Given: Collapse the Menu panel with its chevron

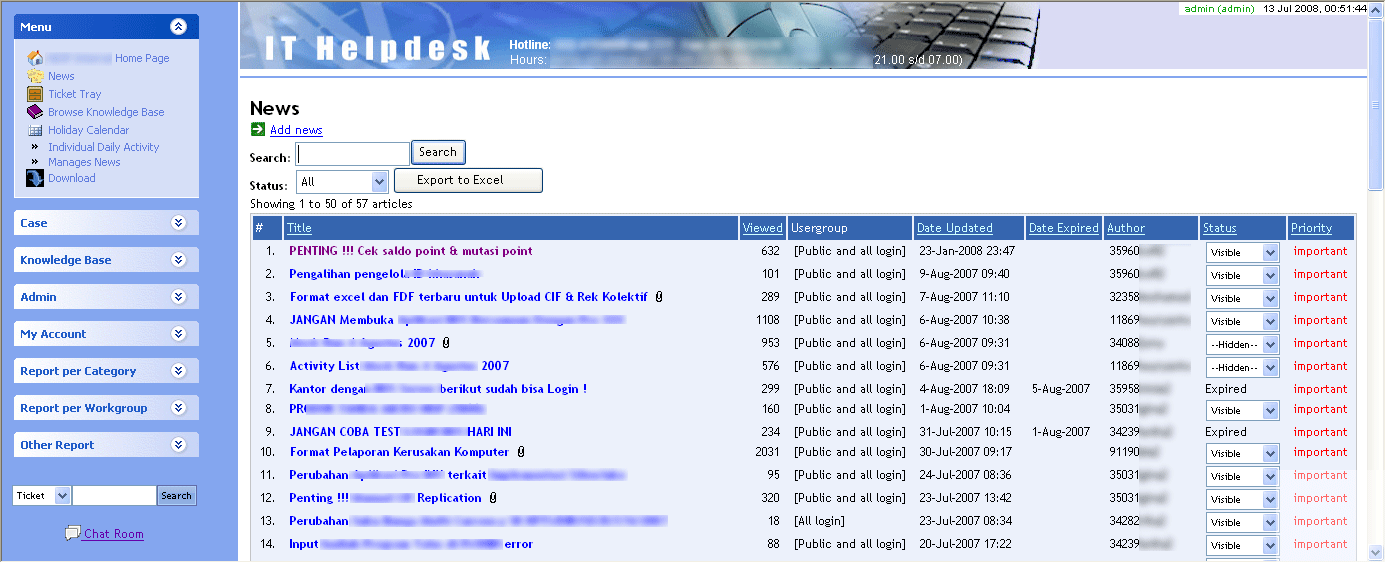Looking at the screenshot, I should point(178,27).
